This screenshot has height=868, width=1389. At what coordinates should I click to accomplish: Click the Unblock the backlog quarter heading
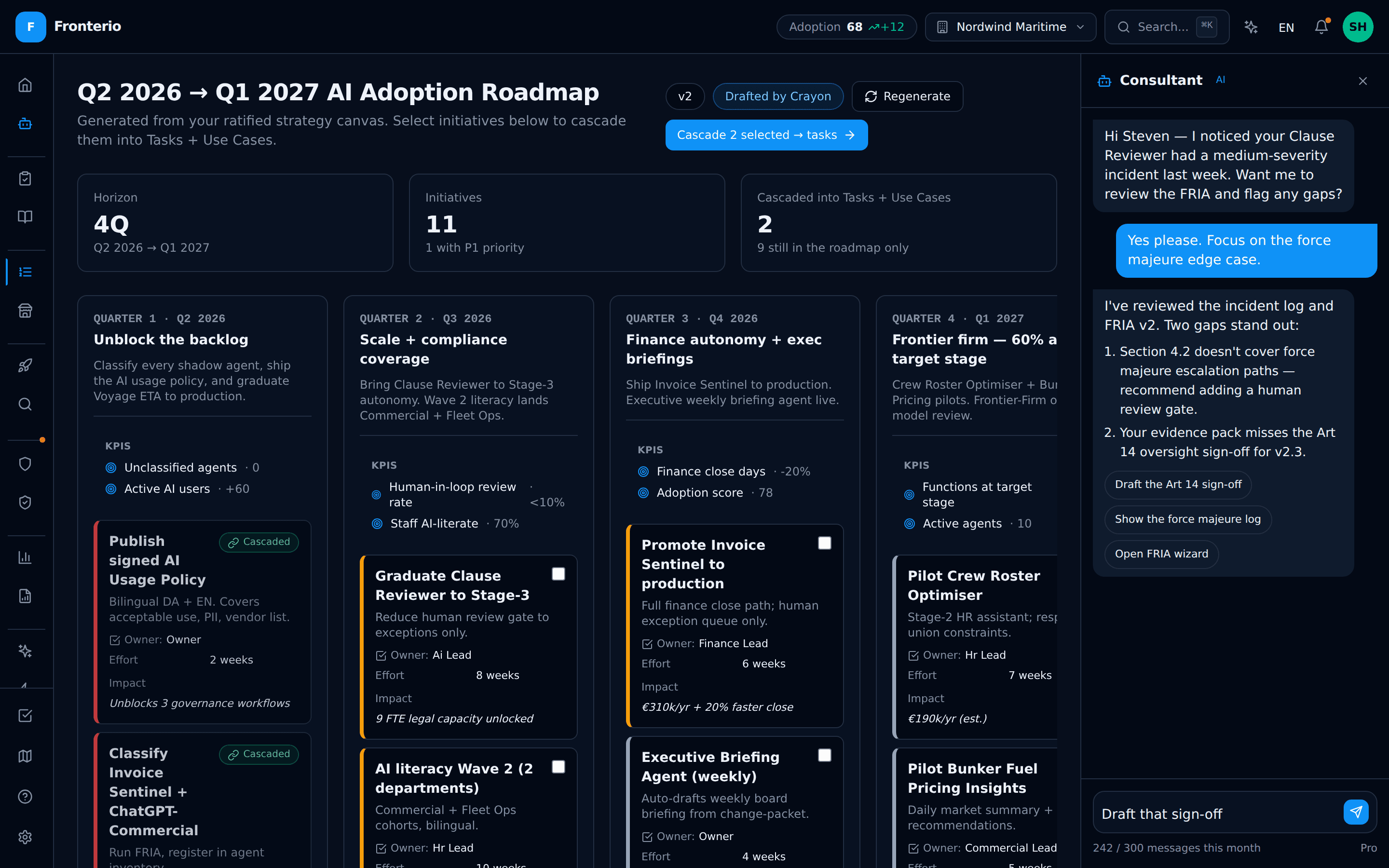(x=171, y=340)
